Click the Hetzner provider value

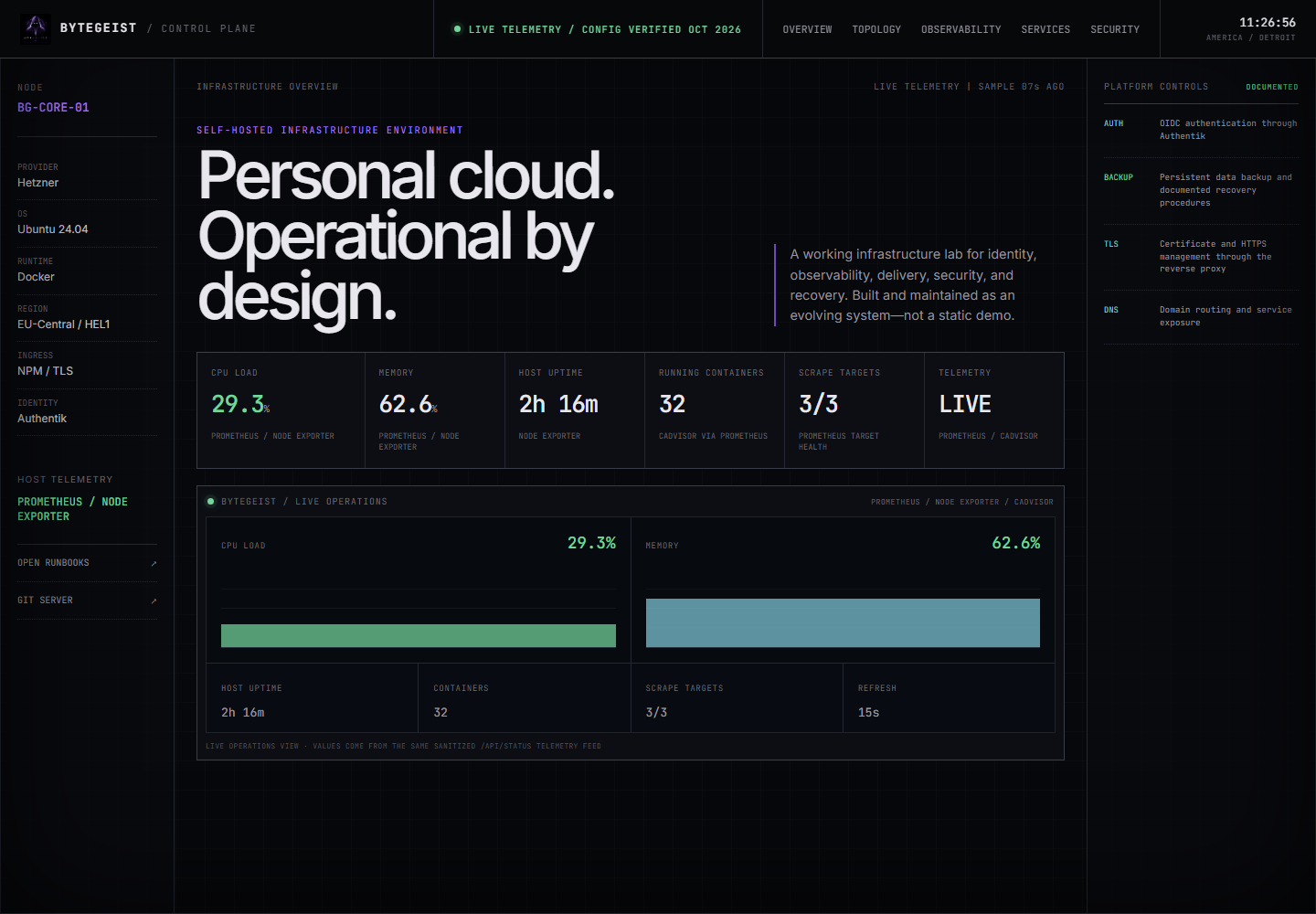click(37, 183)
